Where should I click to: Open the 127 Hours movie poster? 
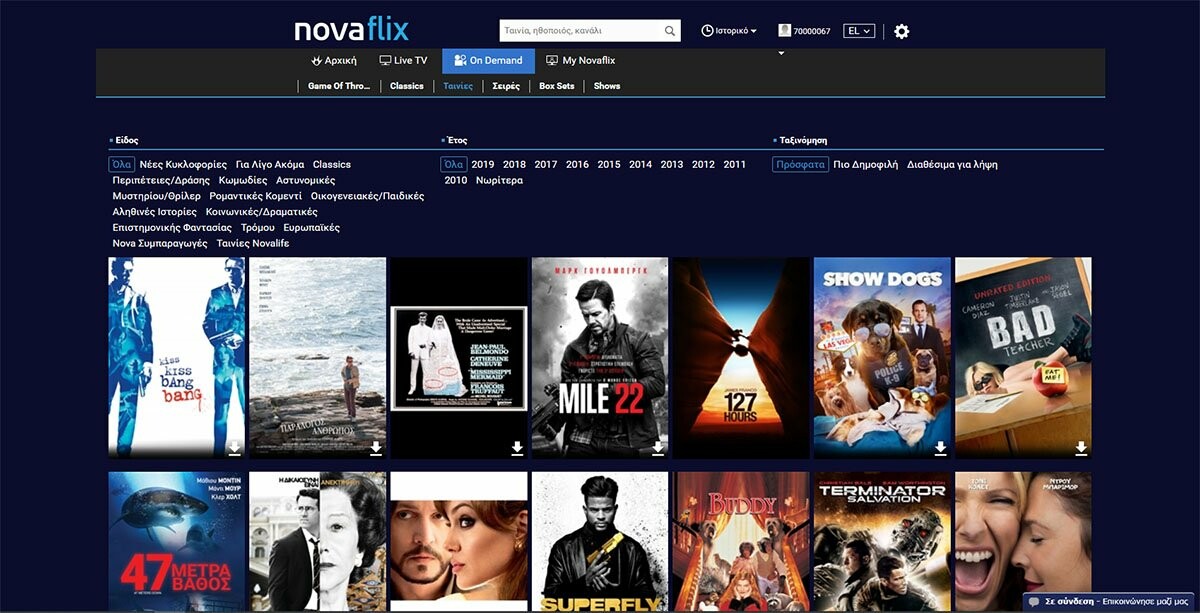click(x=740, y=358)
